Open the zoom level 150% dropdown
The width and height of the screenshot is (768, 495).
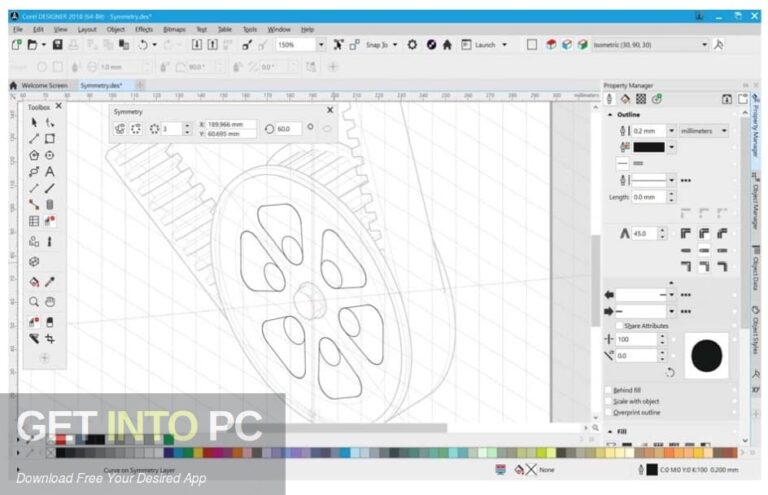tap(321, 45)
